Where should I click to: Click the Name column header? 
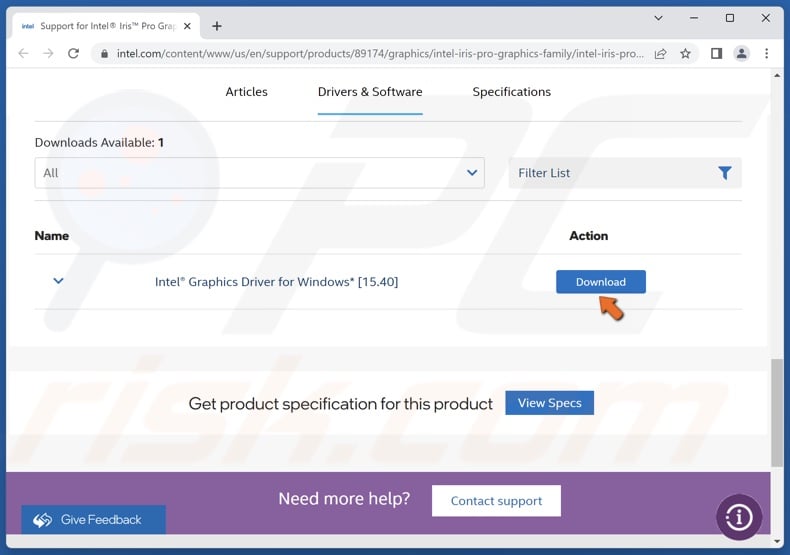pos(51,236)
